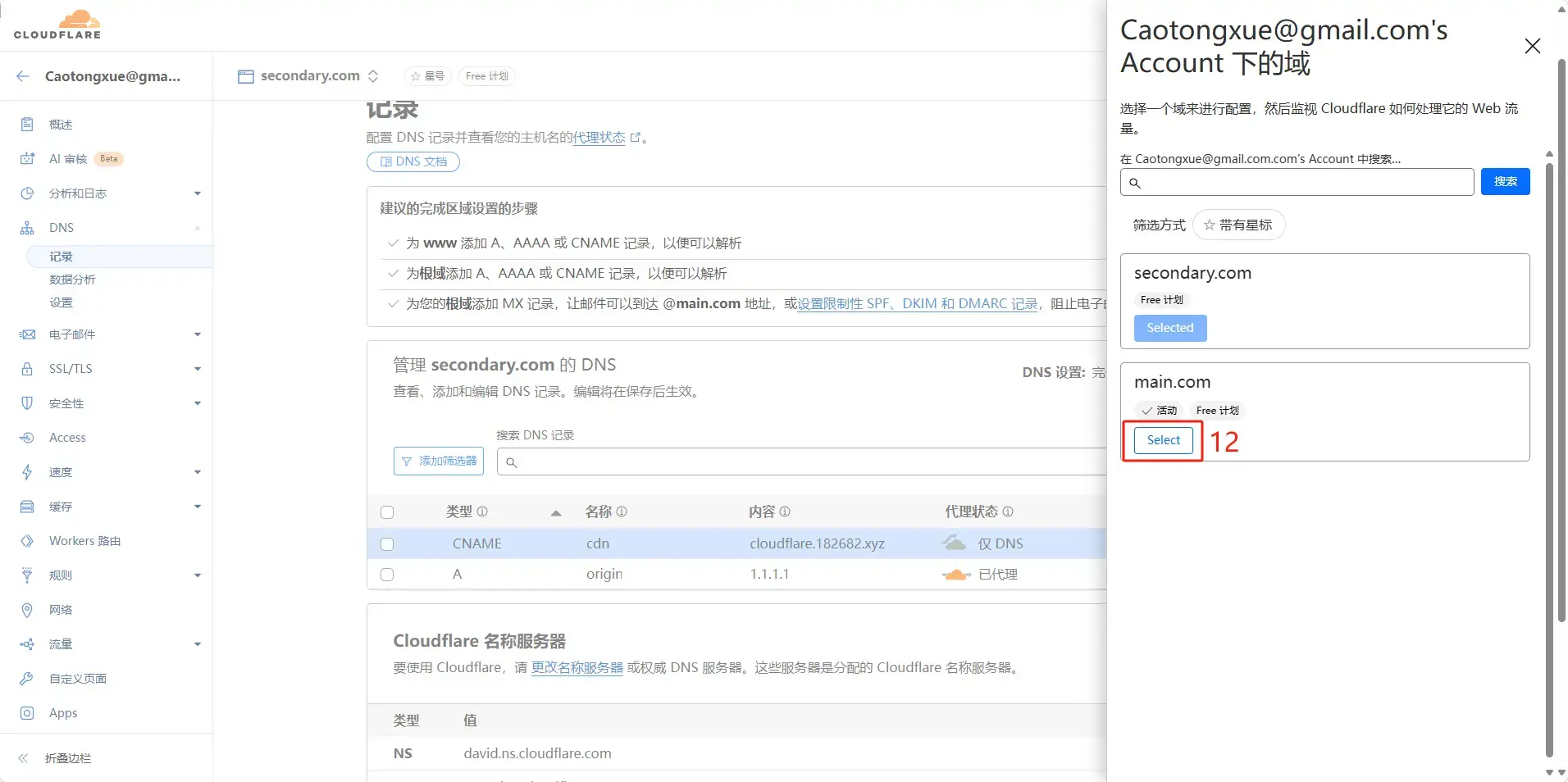Click the Cloudflare logo
Screen dimensions: 1568x782
pyautogui.click(x=57, y=25)
